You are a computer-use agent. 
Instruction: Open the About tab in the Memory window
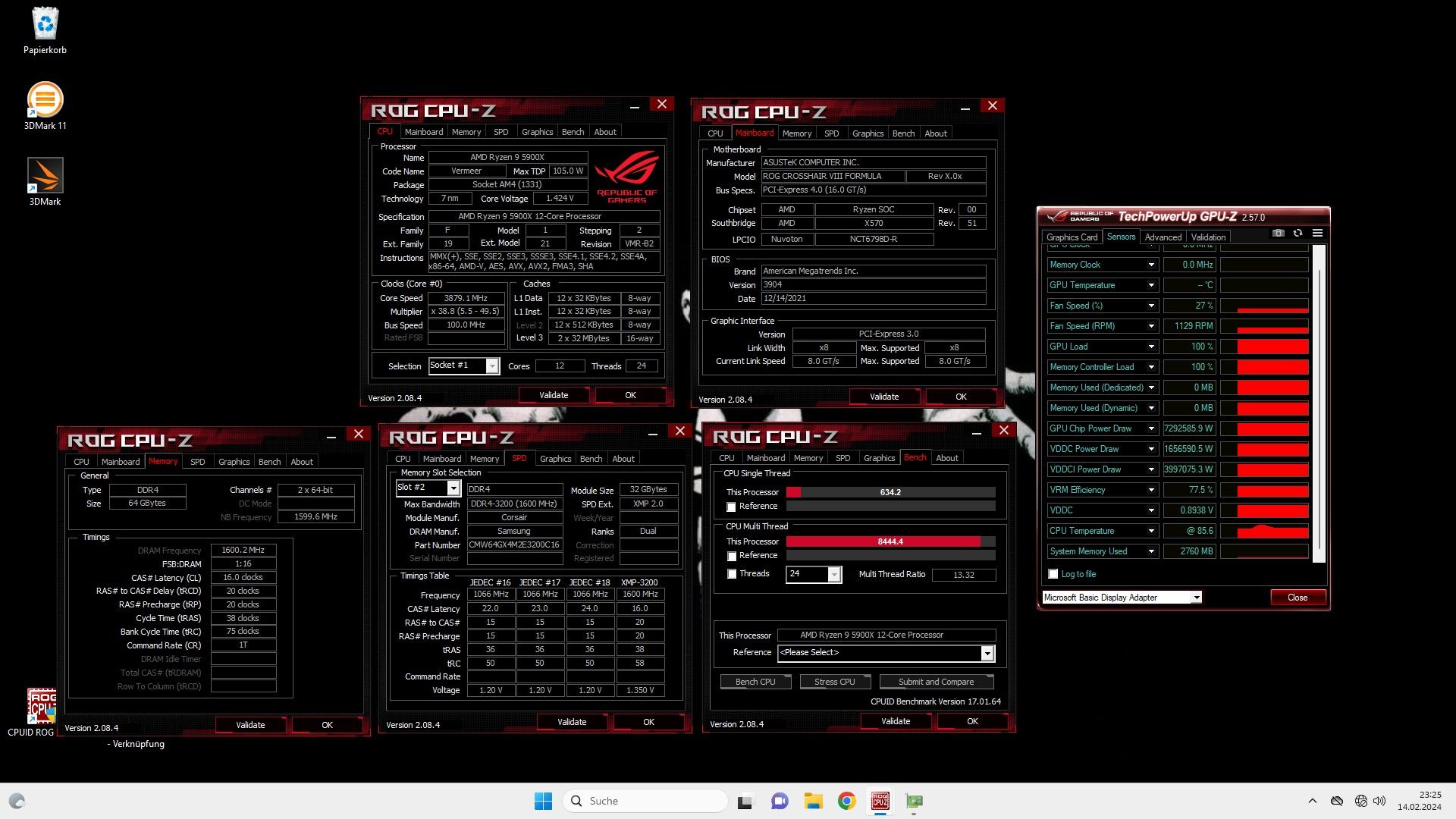point(302,462)
